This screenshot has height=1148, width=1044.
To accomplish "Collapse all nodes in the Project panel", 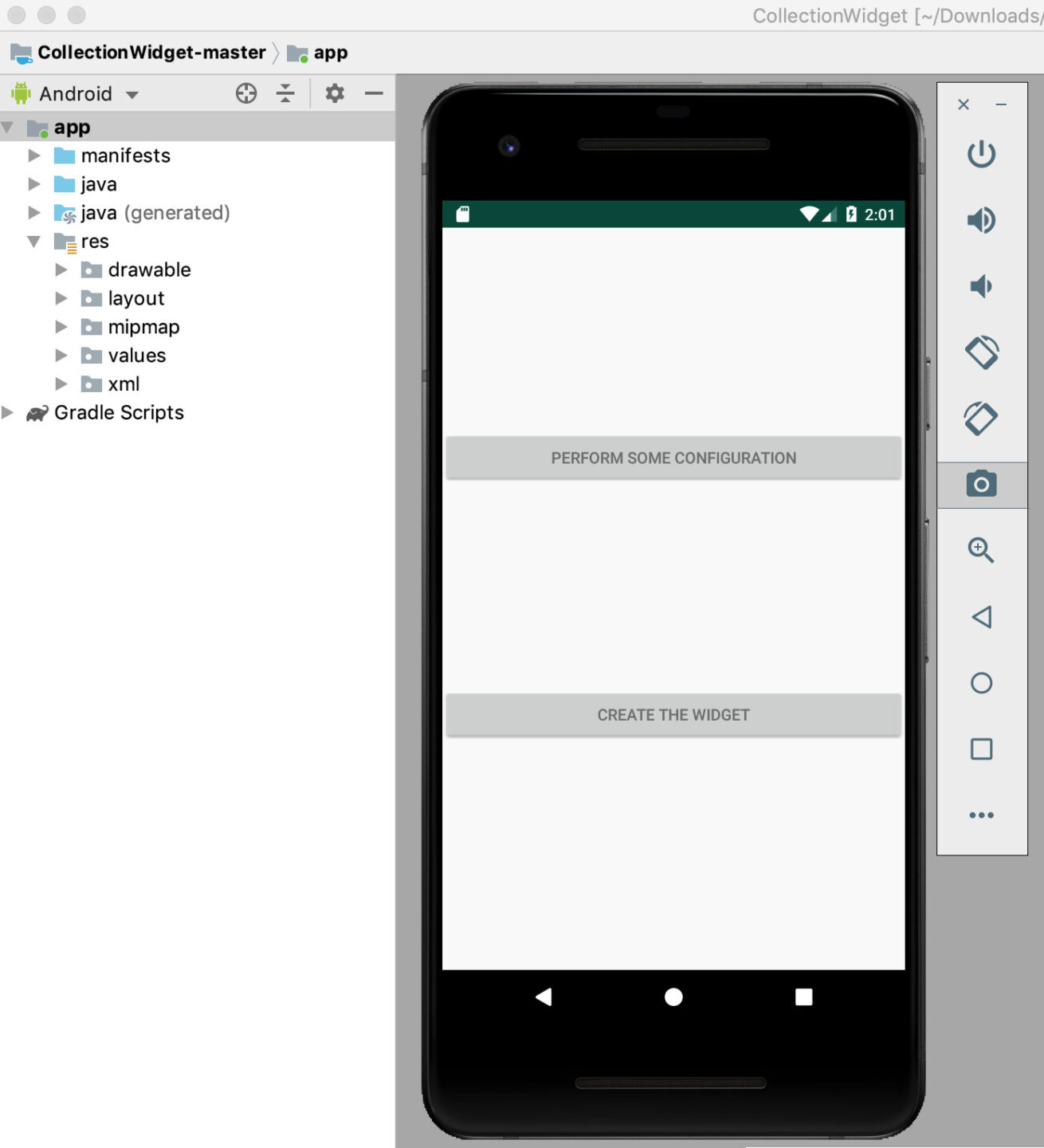I will pyautogui.click(x=285, y=93).
